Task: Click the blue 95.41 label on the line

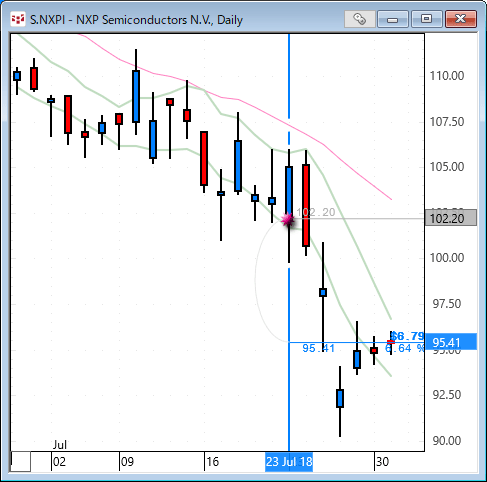Action: [318, 348]
